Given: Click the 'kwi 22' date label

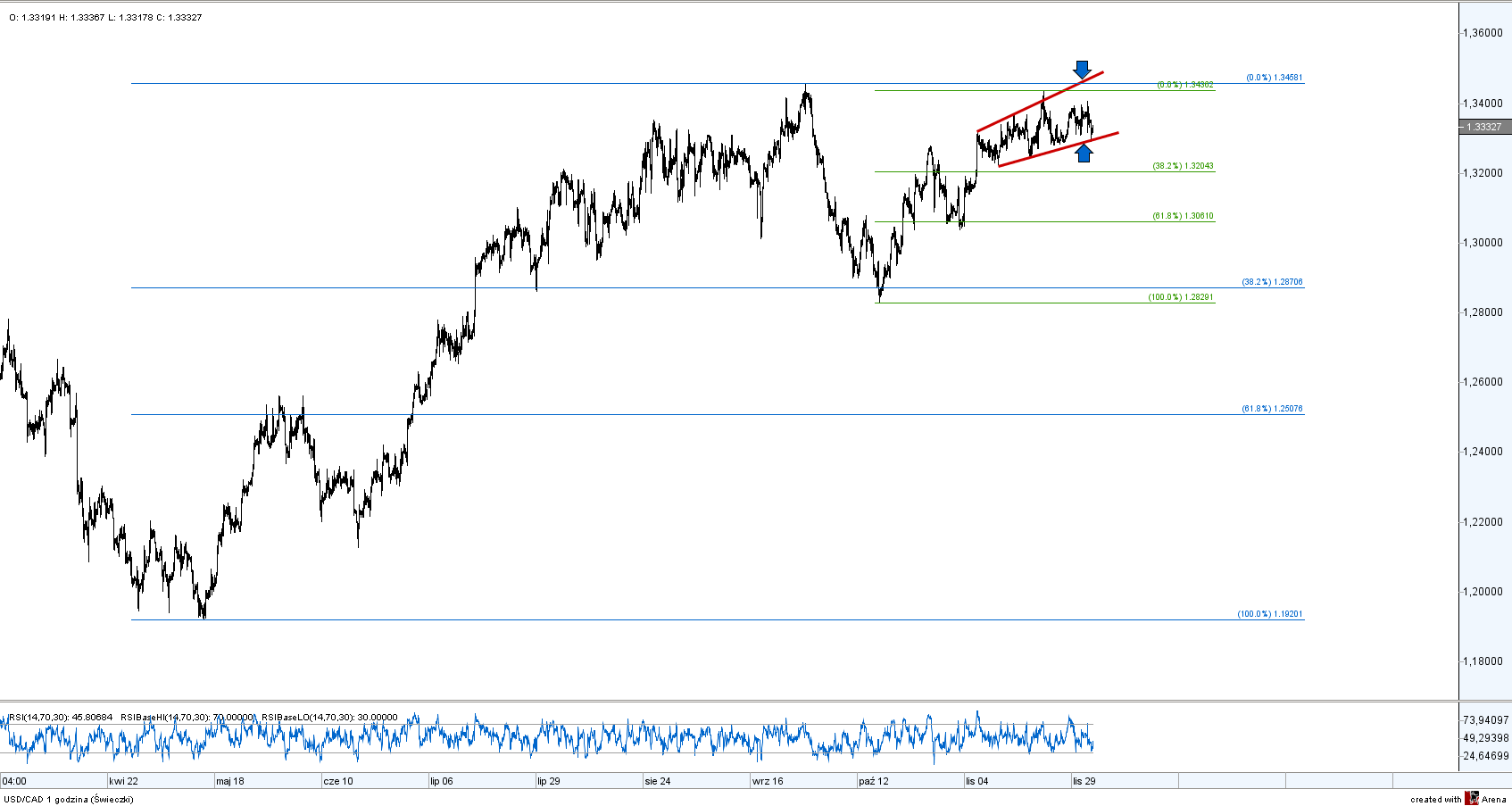Looking at the screenshot, I should click(123, 781).
